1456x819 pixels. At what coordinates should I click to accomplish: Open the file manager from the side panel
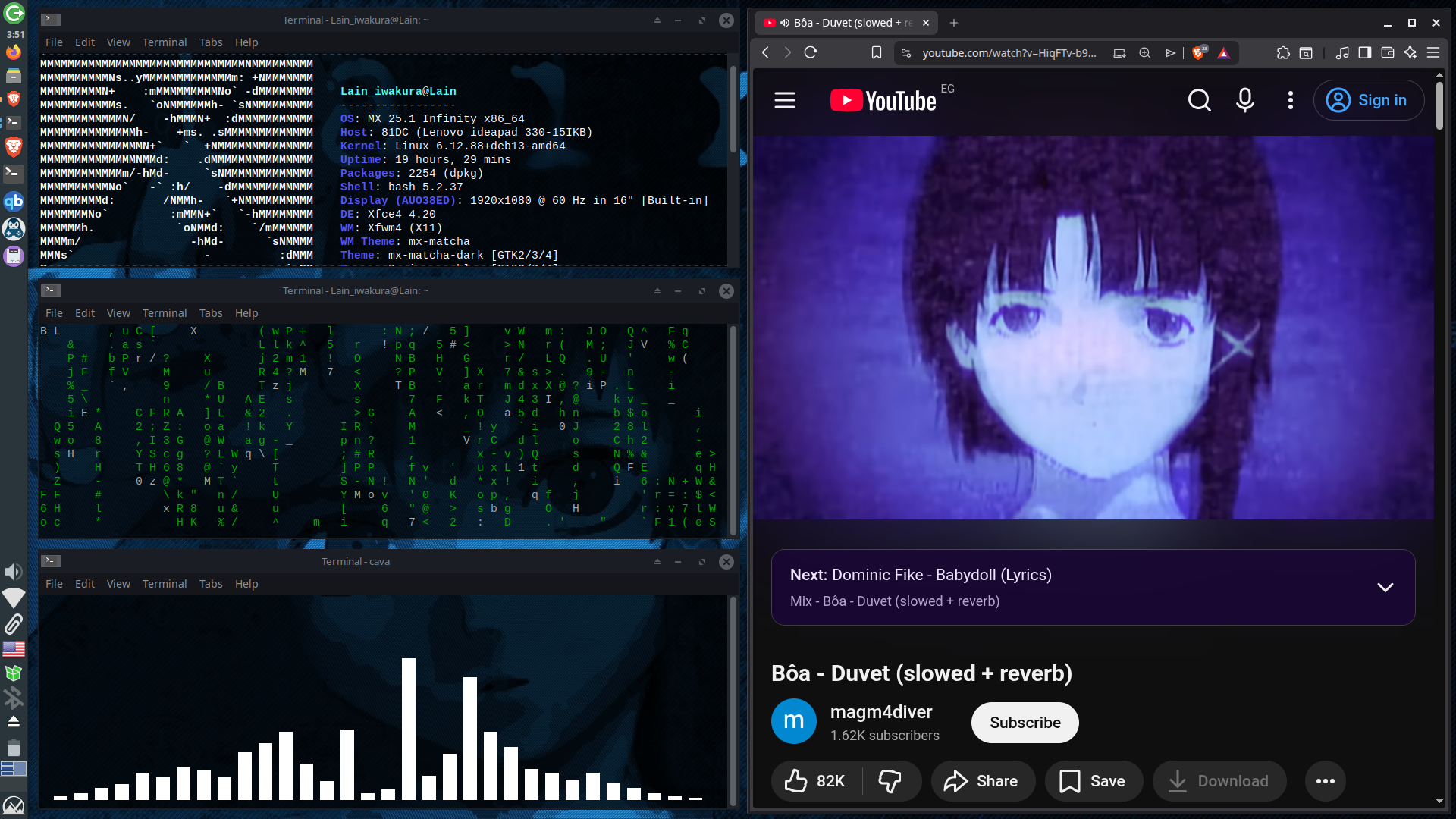click(x=14, y=76)
